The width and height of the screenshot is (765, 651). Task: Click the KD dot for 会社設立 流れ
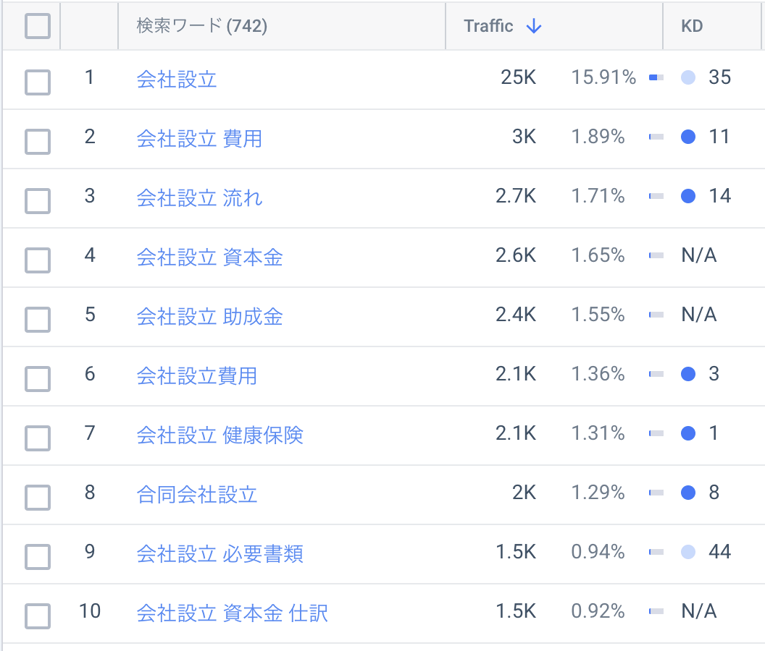(687, 196)
